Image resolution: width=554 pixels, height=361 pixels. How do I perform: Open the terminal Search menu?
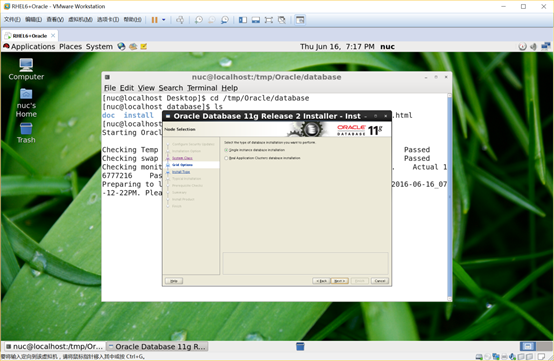[171, 88]
